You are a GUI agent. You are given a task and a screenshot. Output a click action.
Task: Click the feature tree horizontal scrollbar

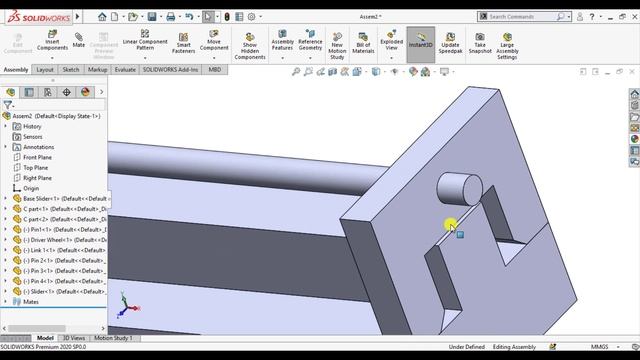pos(37,328)
